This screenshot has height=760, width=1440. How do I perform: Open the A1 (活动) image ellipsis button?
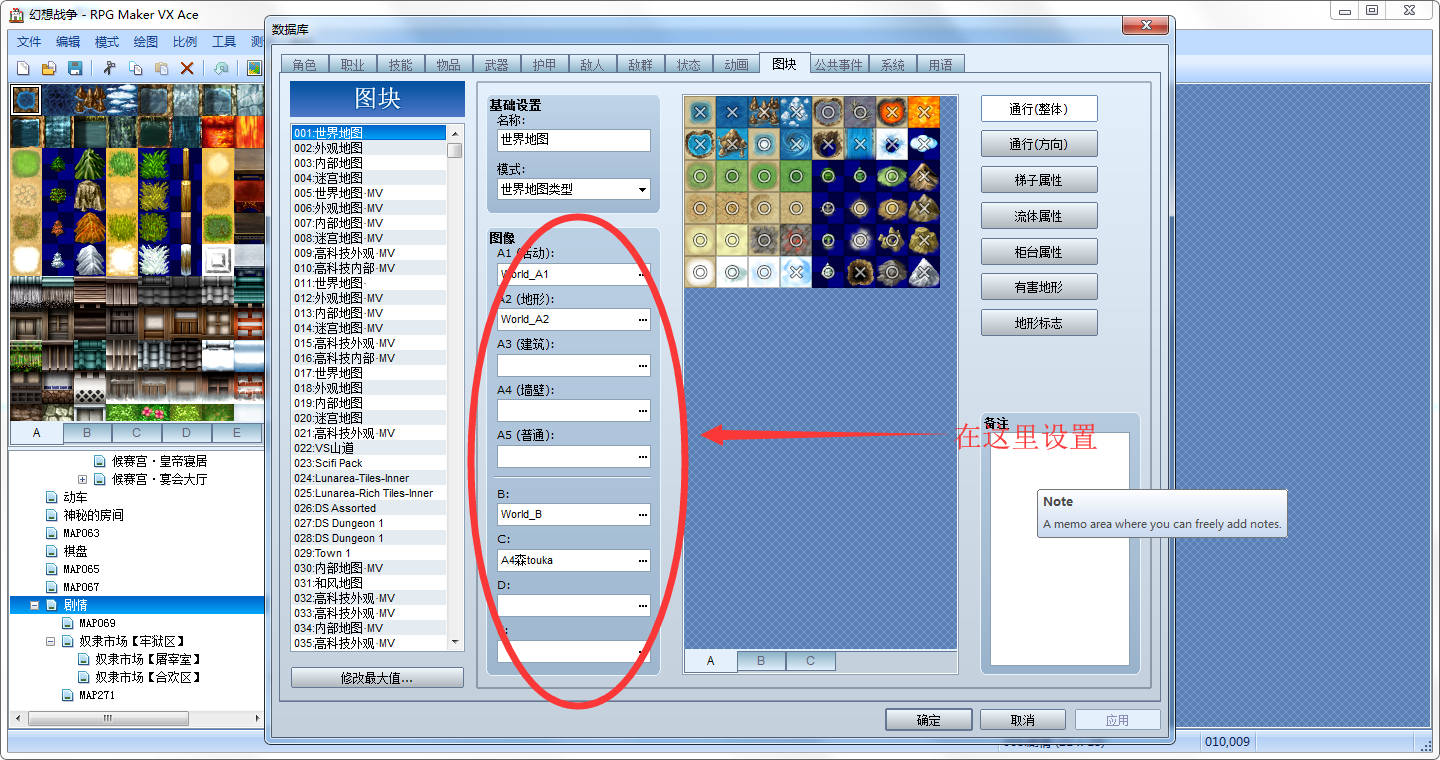643,274
